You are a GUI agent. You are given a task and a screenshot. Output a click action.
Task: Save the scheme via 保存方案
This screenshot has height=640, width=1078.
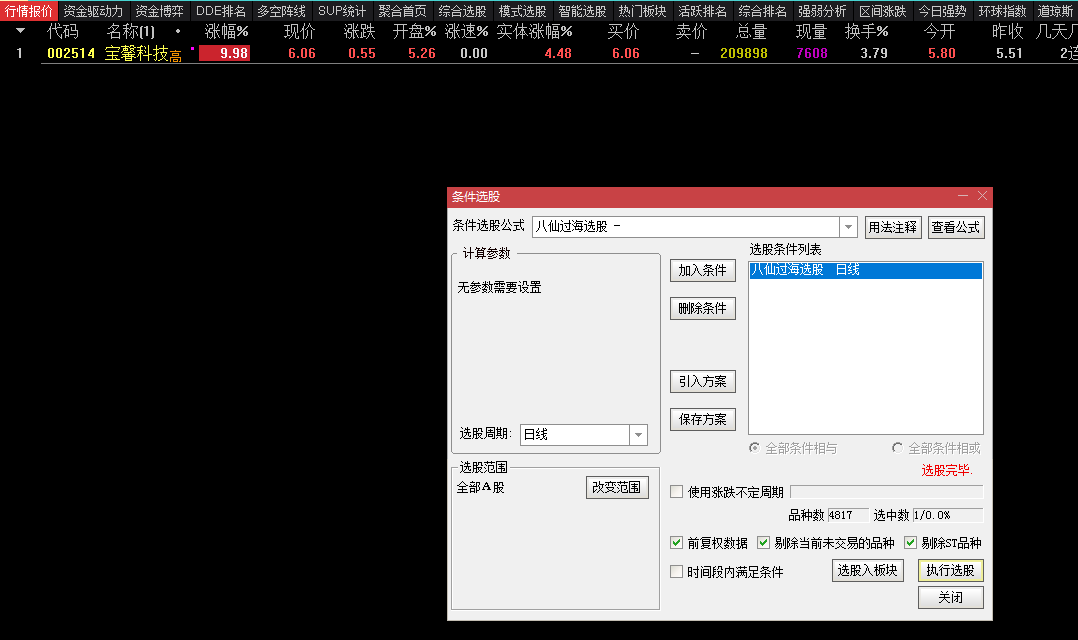(x=702, y=418)
